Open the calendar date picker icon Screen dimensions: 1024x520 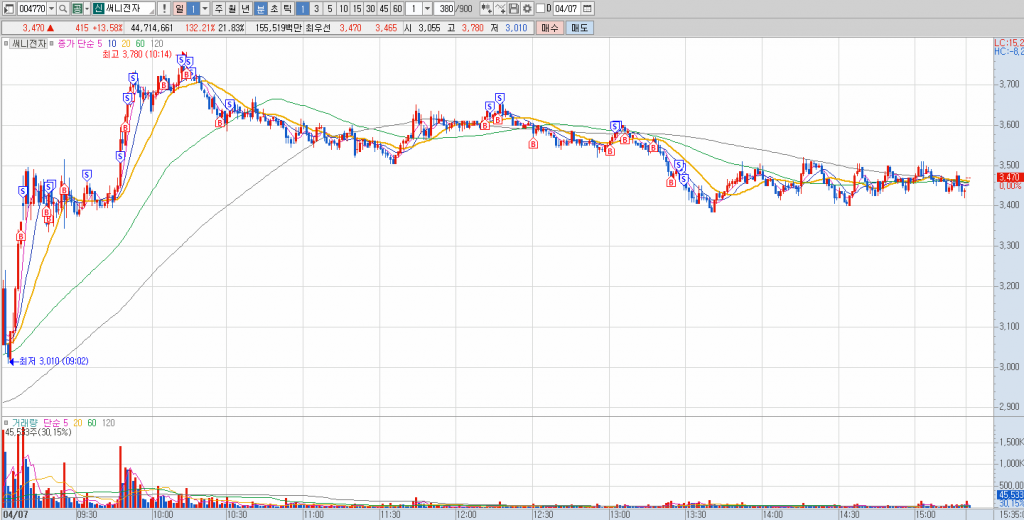(x=587, y=8)
